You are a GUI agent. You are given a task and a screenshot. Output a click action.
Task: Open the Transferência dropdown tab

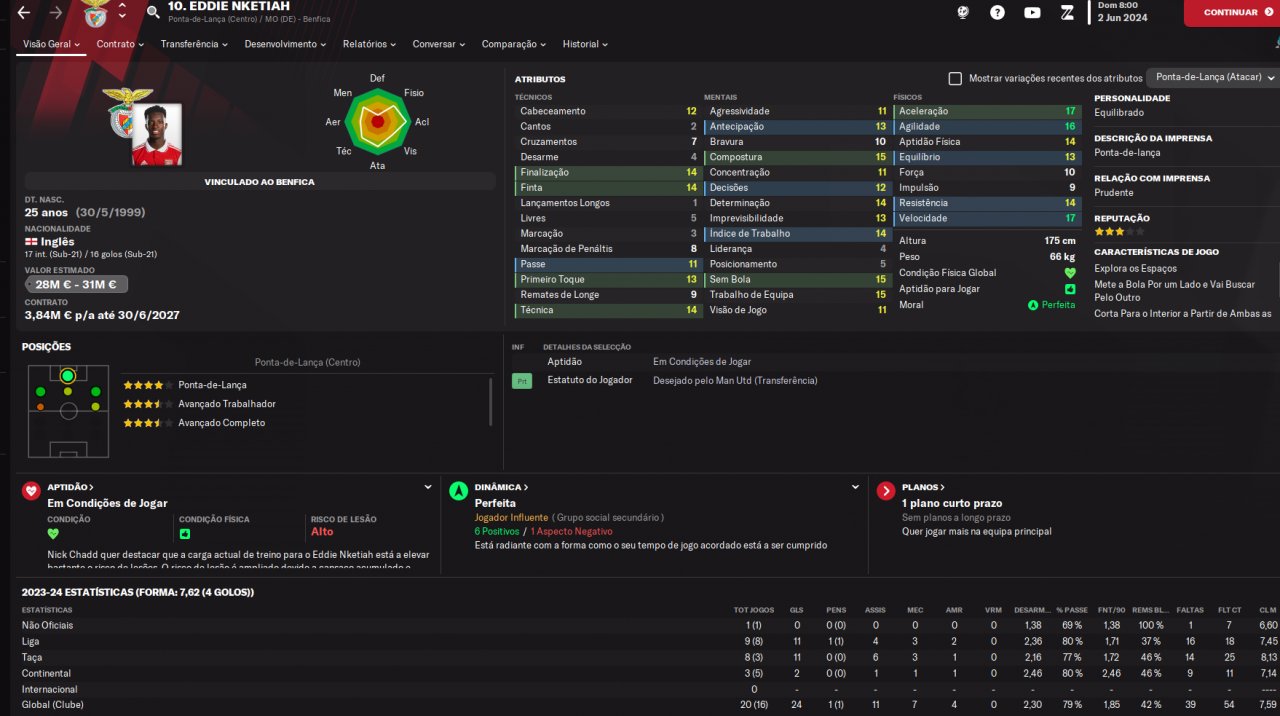coord(194,44)
